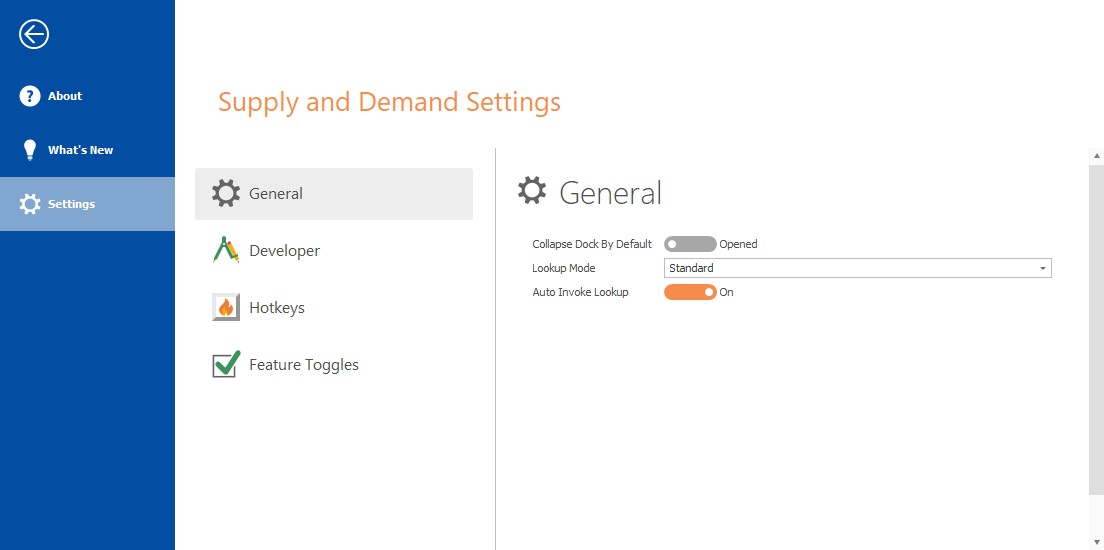Toggle Collapse Dock By Default switch

click(x=690, y=244)
